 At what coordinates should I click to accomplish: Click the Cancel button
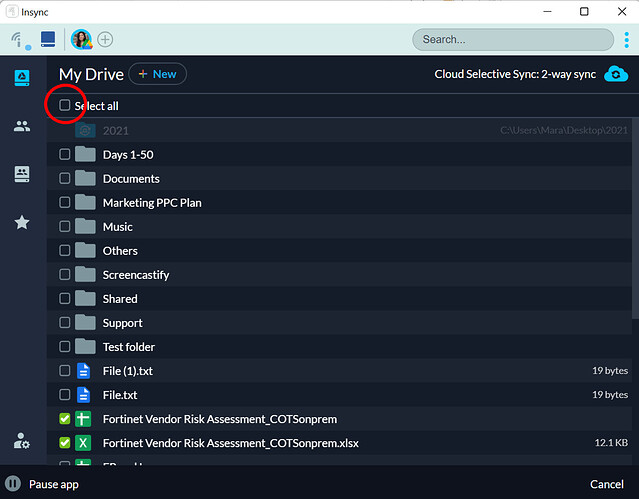(606, 484)
